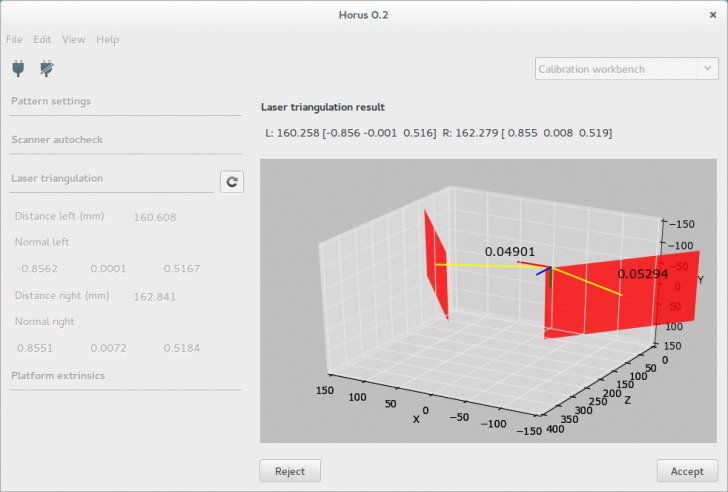The image size is (728, 492).
Task: Click Normal left value 0.5167
Action: click(182, 268)
